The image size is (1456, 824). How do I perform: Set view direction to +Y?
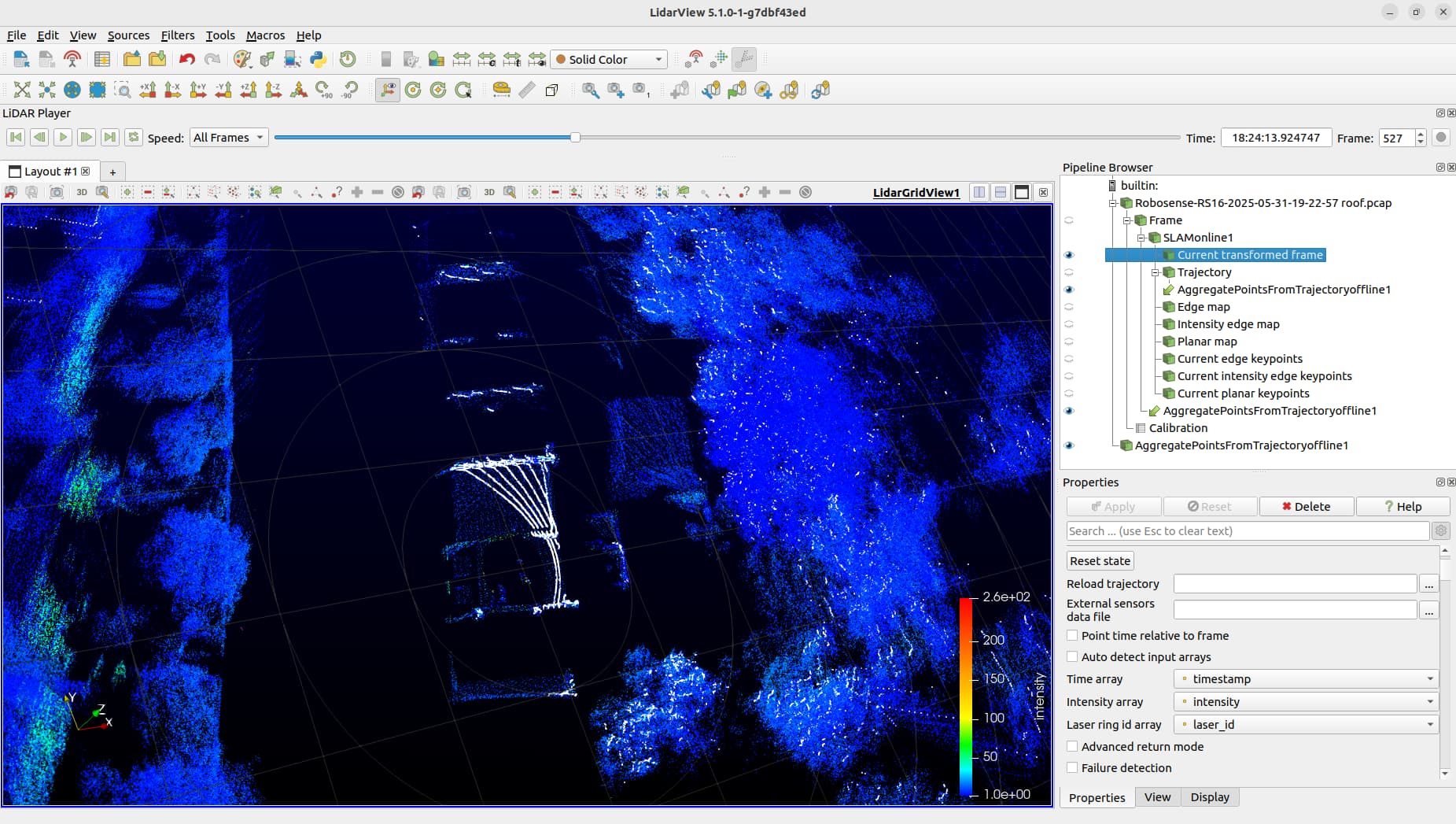click(198, 90)
